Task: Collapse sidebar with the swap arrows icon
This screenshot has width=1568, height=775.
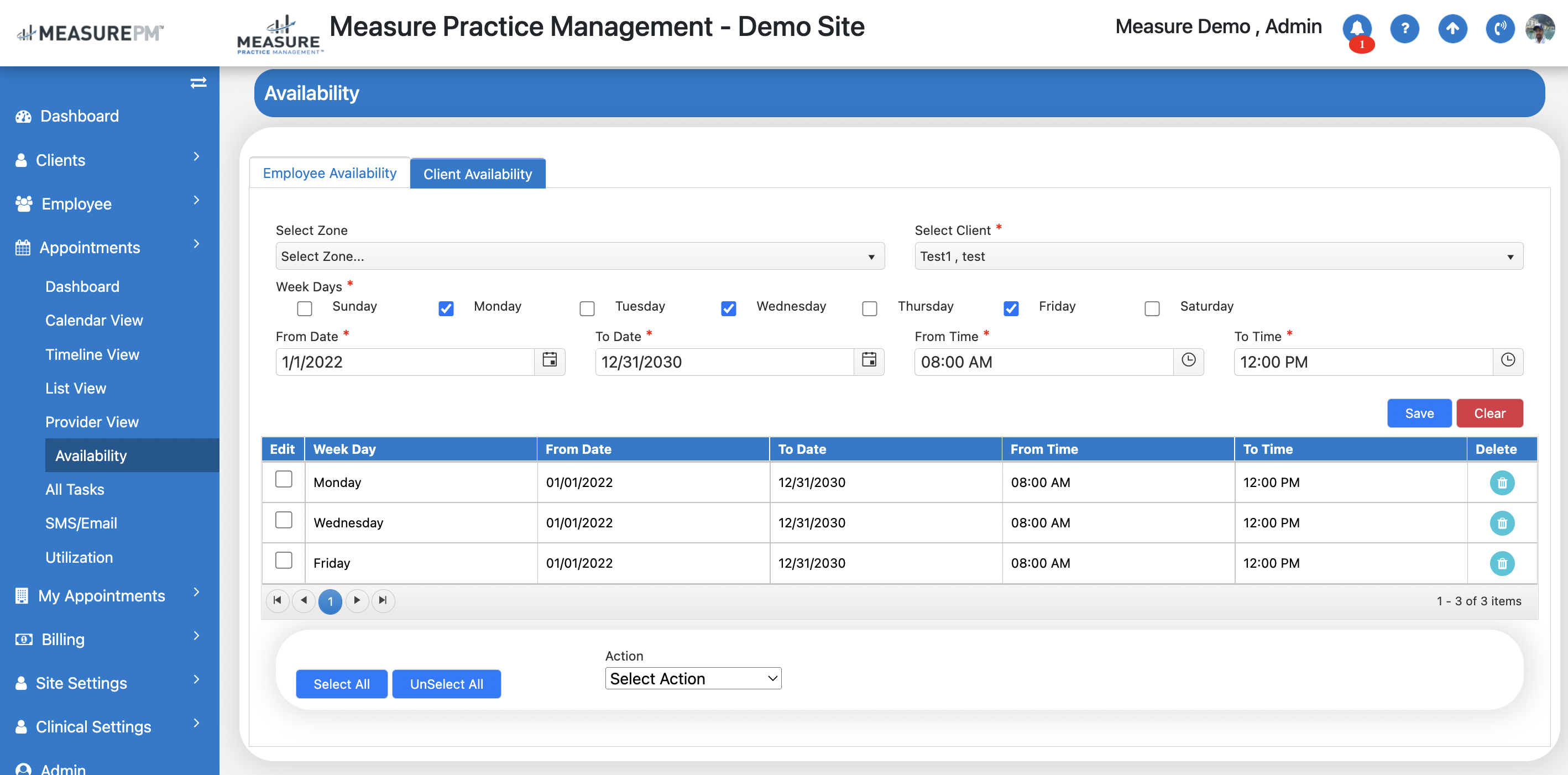Action: (x=198, y=83)
